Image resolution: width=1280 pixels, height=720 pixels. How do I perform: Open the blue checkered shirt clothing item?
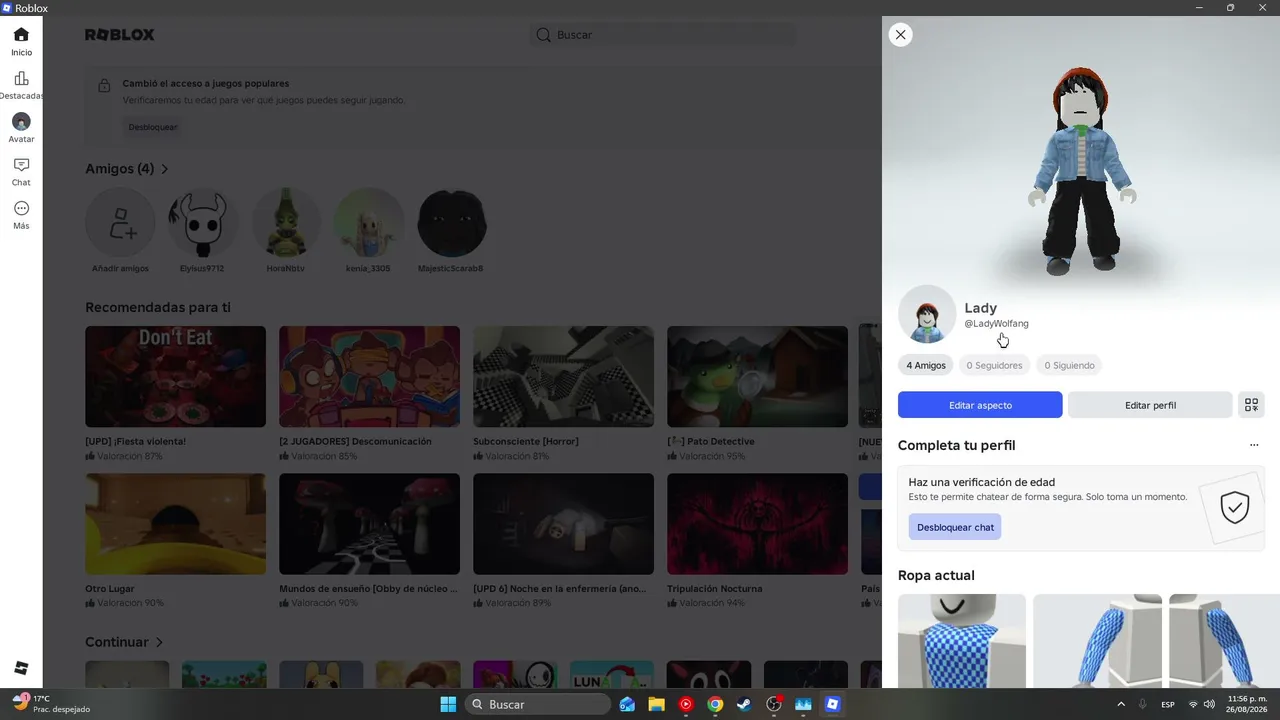click(962, 641)
